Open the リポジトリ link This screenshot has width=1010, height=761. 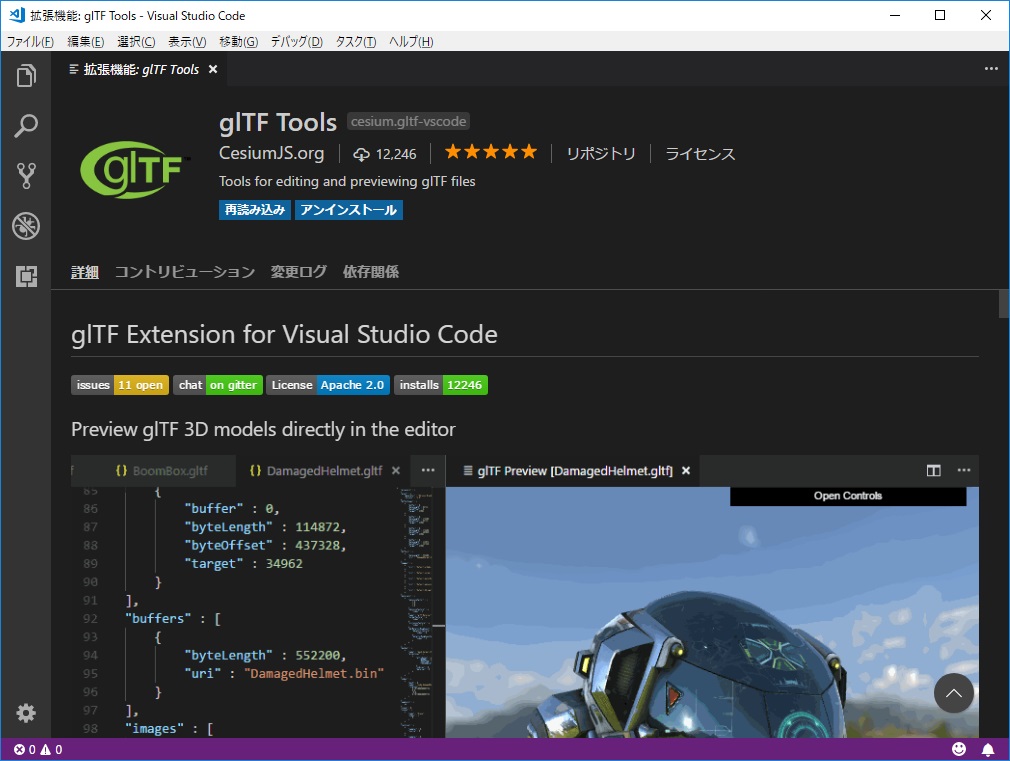point(600,154)
